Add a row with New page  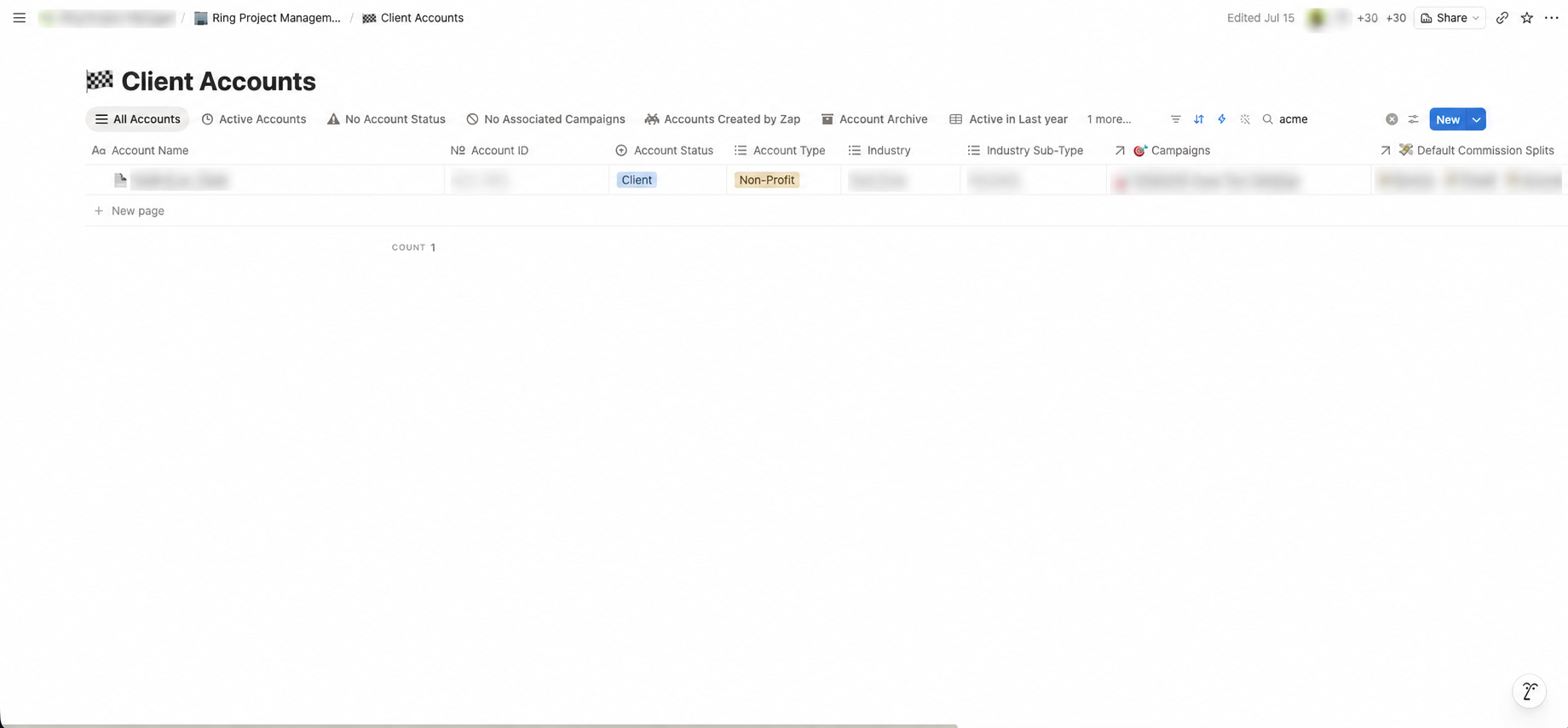[x=130, y=211]
